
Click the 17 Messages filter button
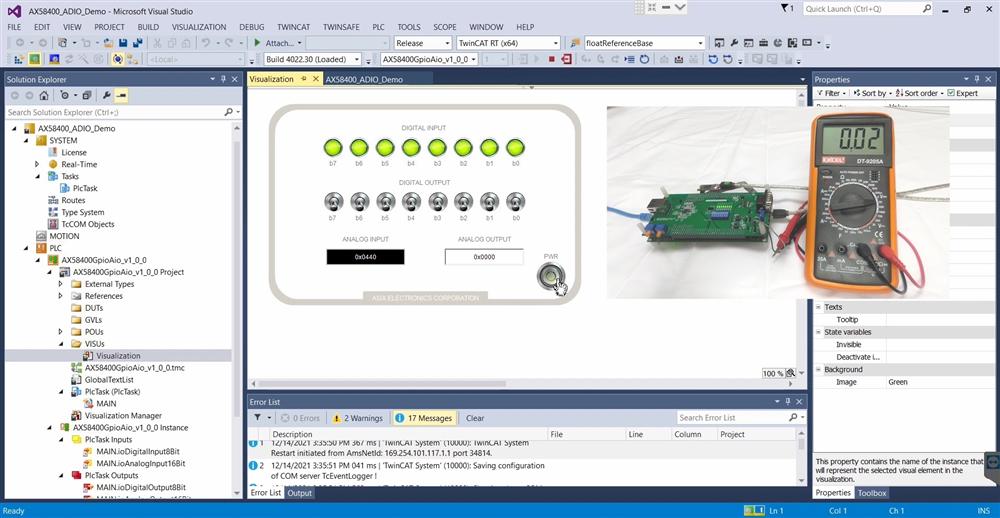(x=424, y=418)
